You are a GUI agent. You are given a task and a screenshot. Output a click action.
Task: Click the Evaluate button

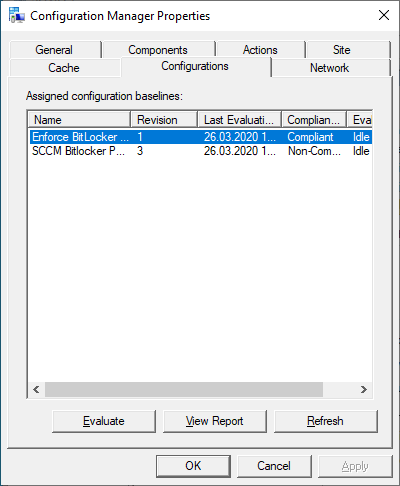coord(104,421)
